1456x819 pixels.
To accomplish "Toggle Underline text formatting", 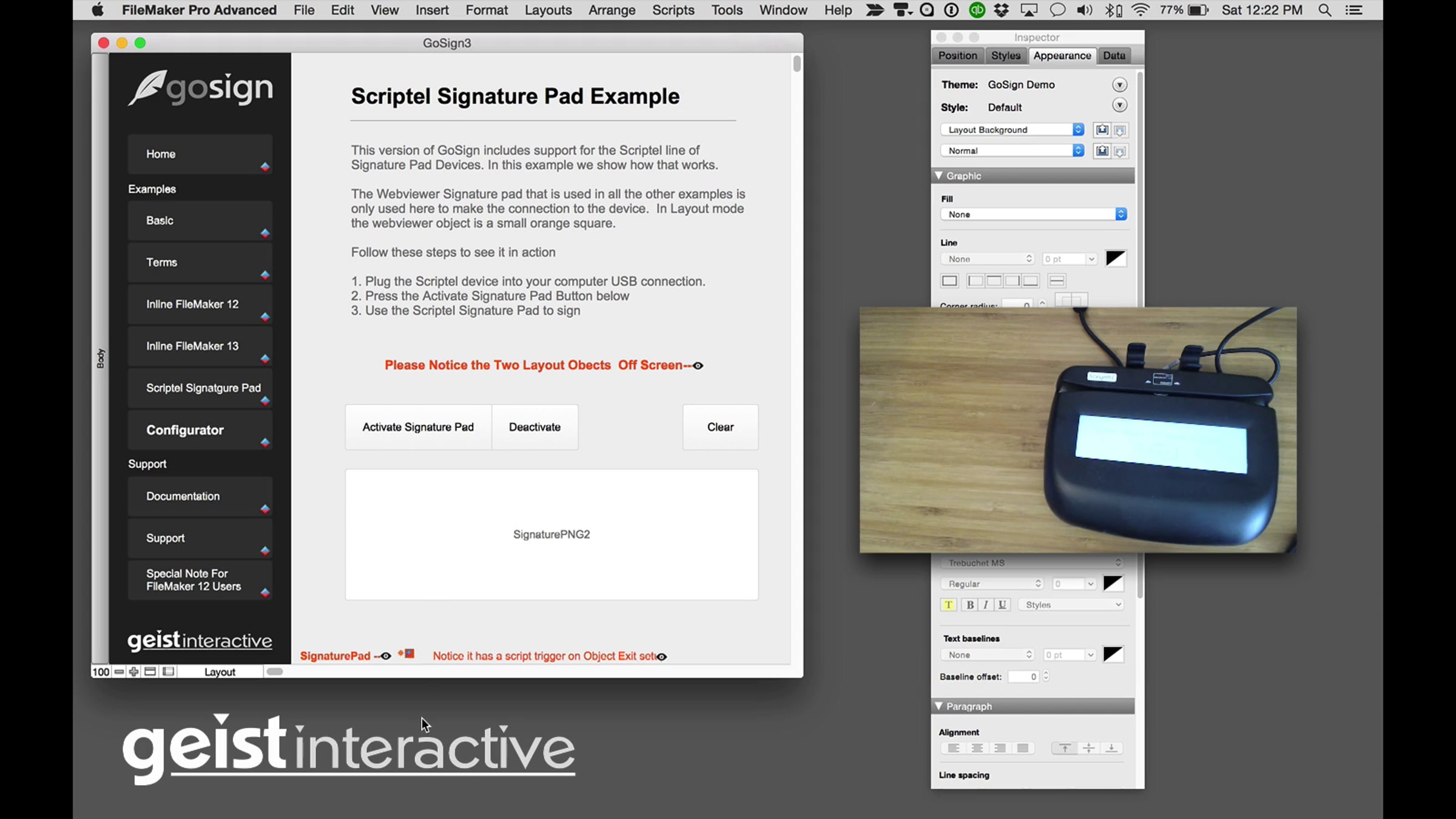I will click(1002, 605).
